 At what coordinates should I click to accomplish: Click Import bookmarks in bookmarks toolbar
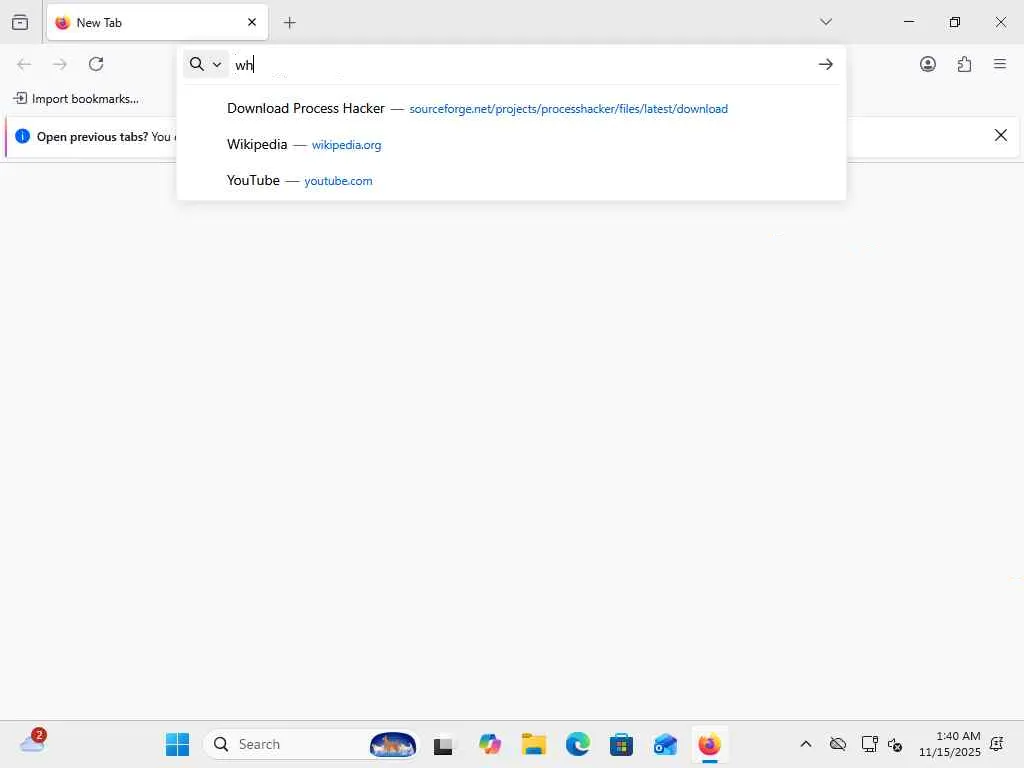click(x=76, y=99)
